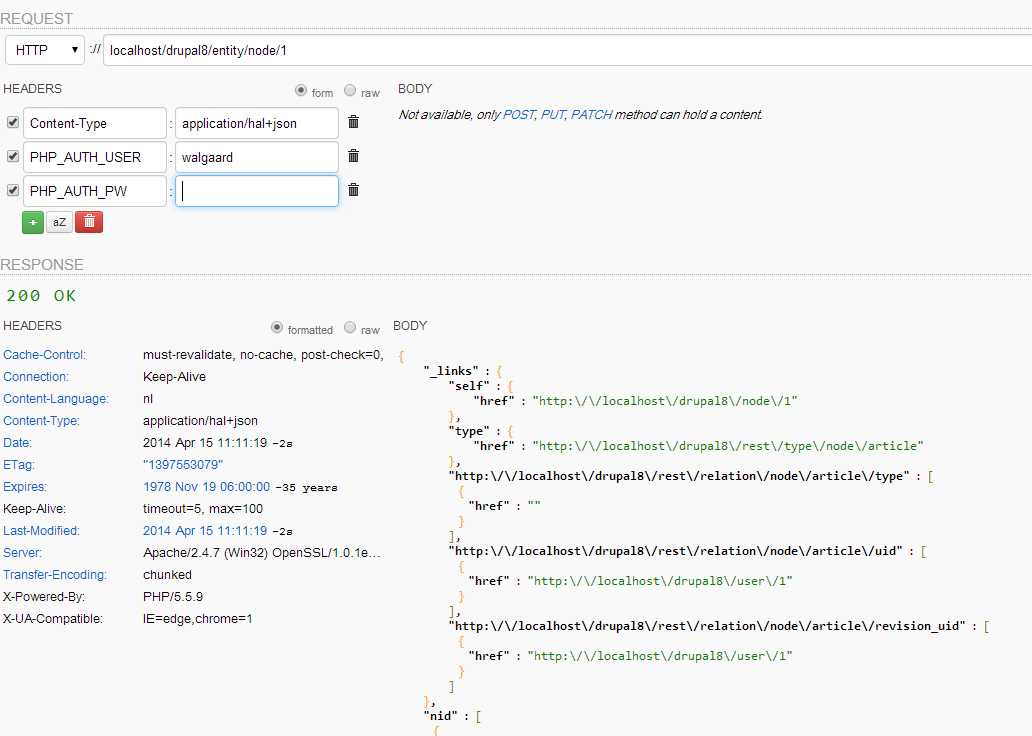The width and height of the screenshot is (1032, 736).
Task: Collapse the article\/revision_uid relation array
Action: 987,626
